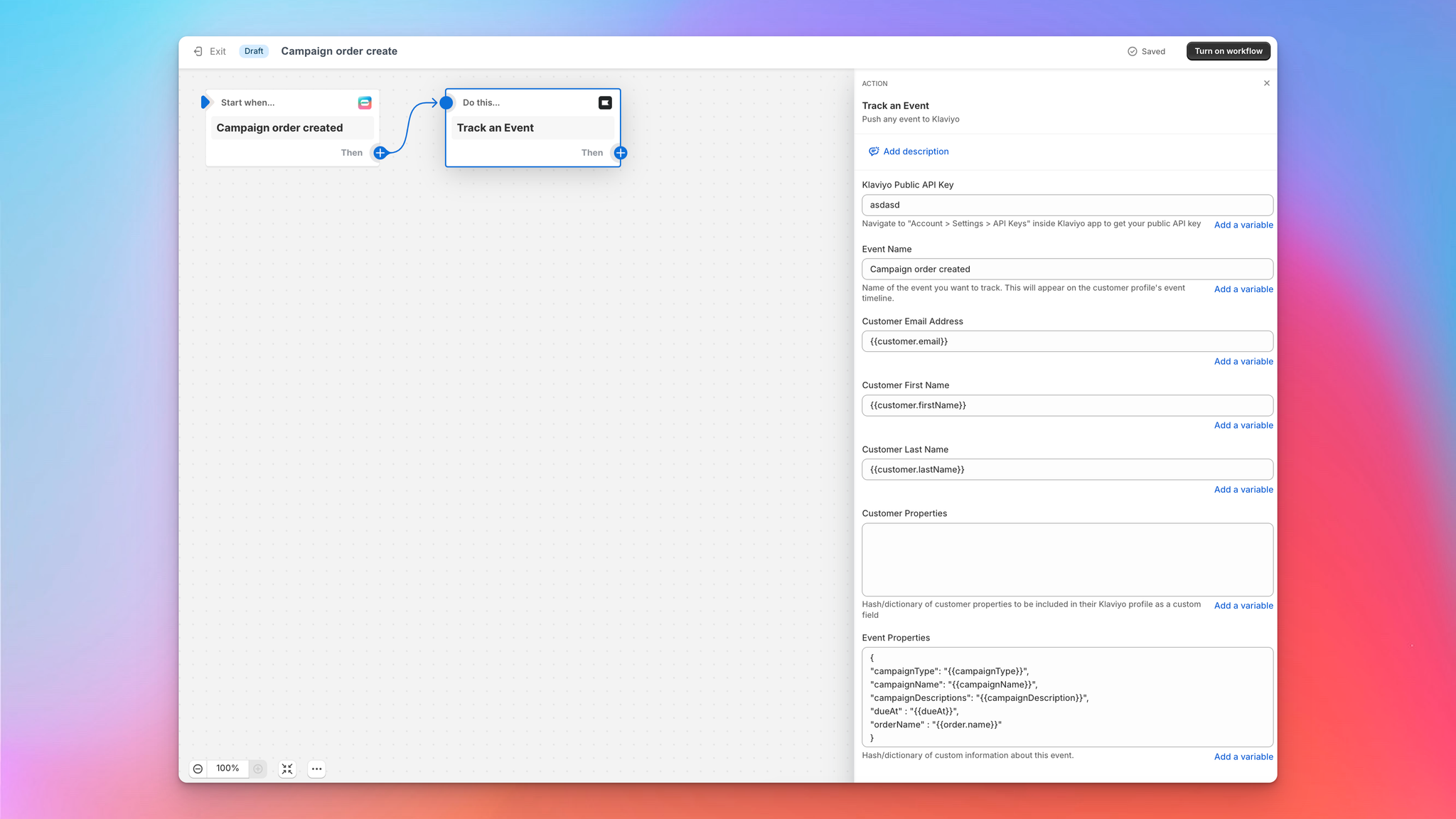
Task: Focus the Customer Email Address field
Action: [1067, 341]
